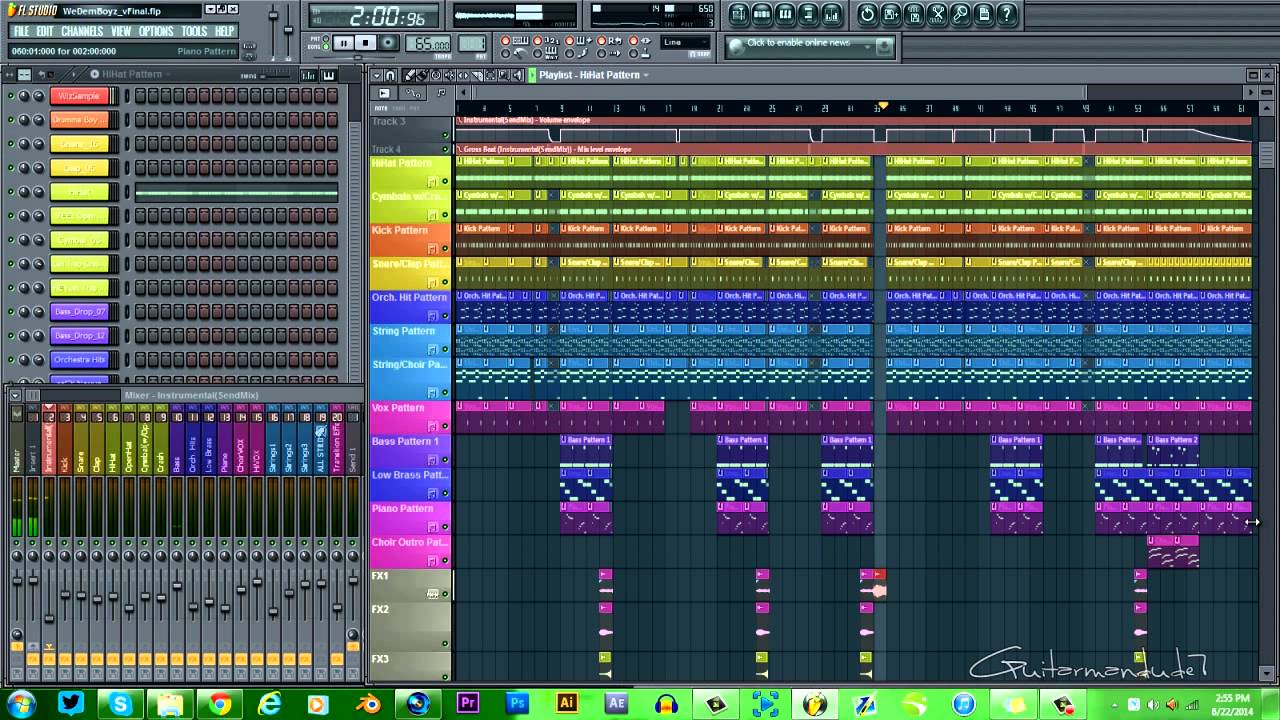Click the pause button in transport panel
This screenshot has height=720, width=1280.
tap(343, 43)
